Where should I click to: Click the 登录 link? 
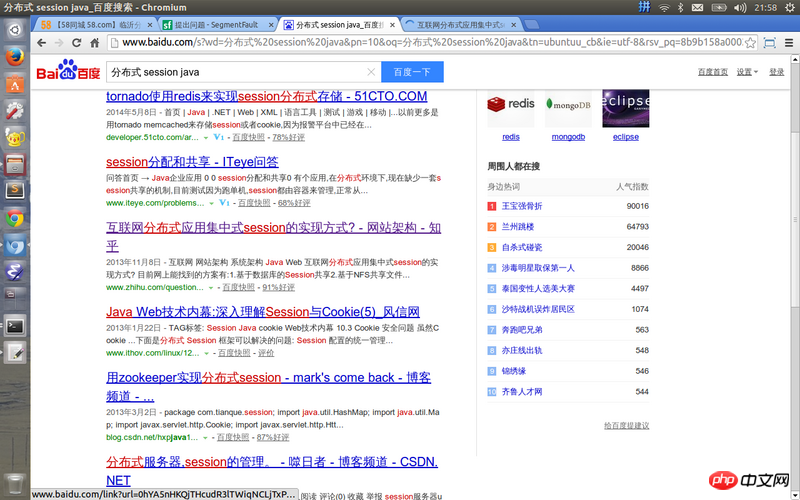[777, 72]
